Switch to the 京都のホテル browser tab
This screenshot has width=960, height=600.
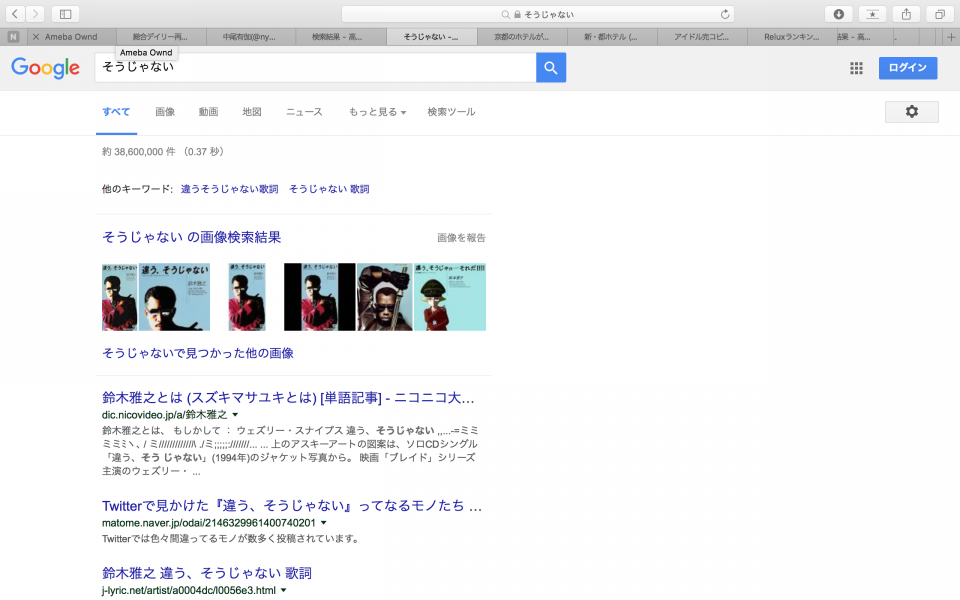[x=522, y=37]
